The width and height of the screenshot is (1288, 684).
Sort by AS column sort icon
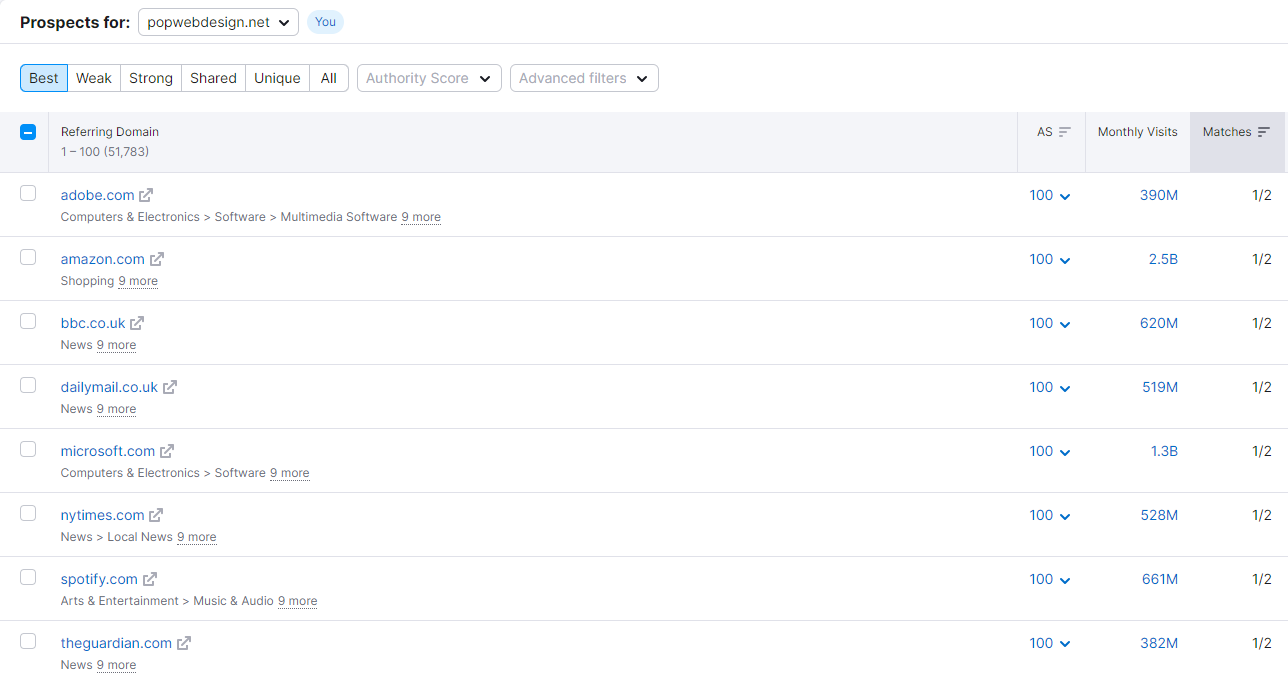point(1064,132)
